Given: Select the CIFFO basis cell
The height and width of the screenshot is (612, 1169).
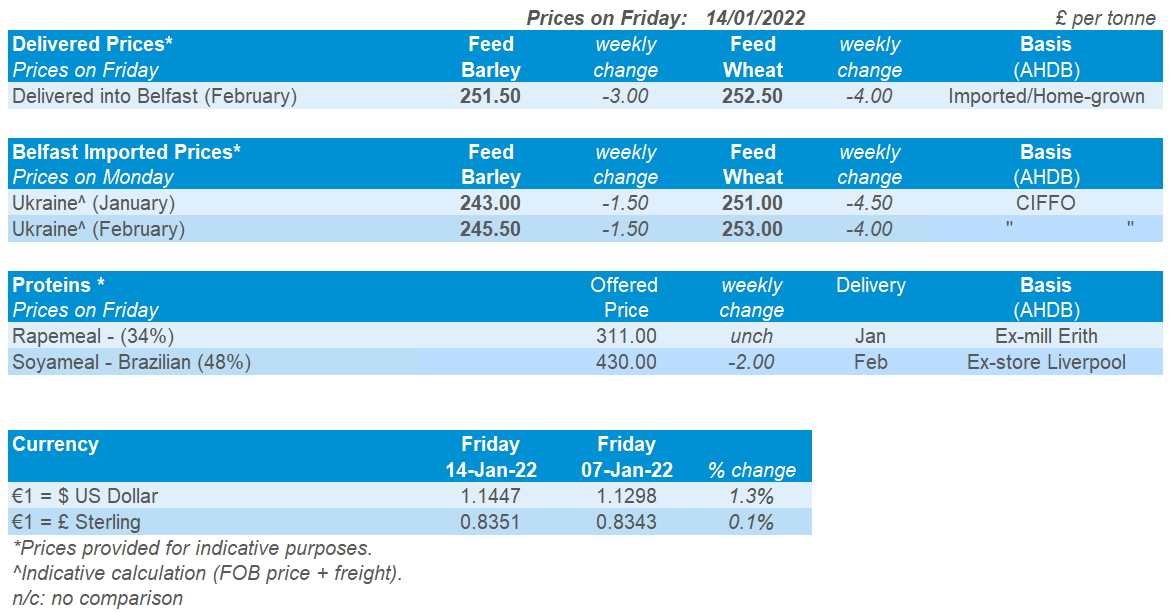Looking at the screenshot, I should 1046,203.
